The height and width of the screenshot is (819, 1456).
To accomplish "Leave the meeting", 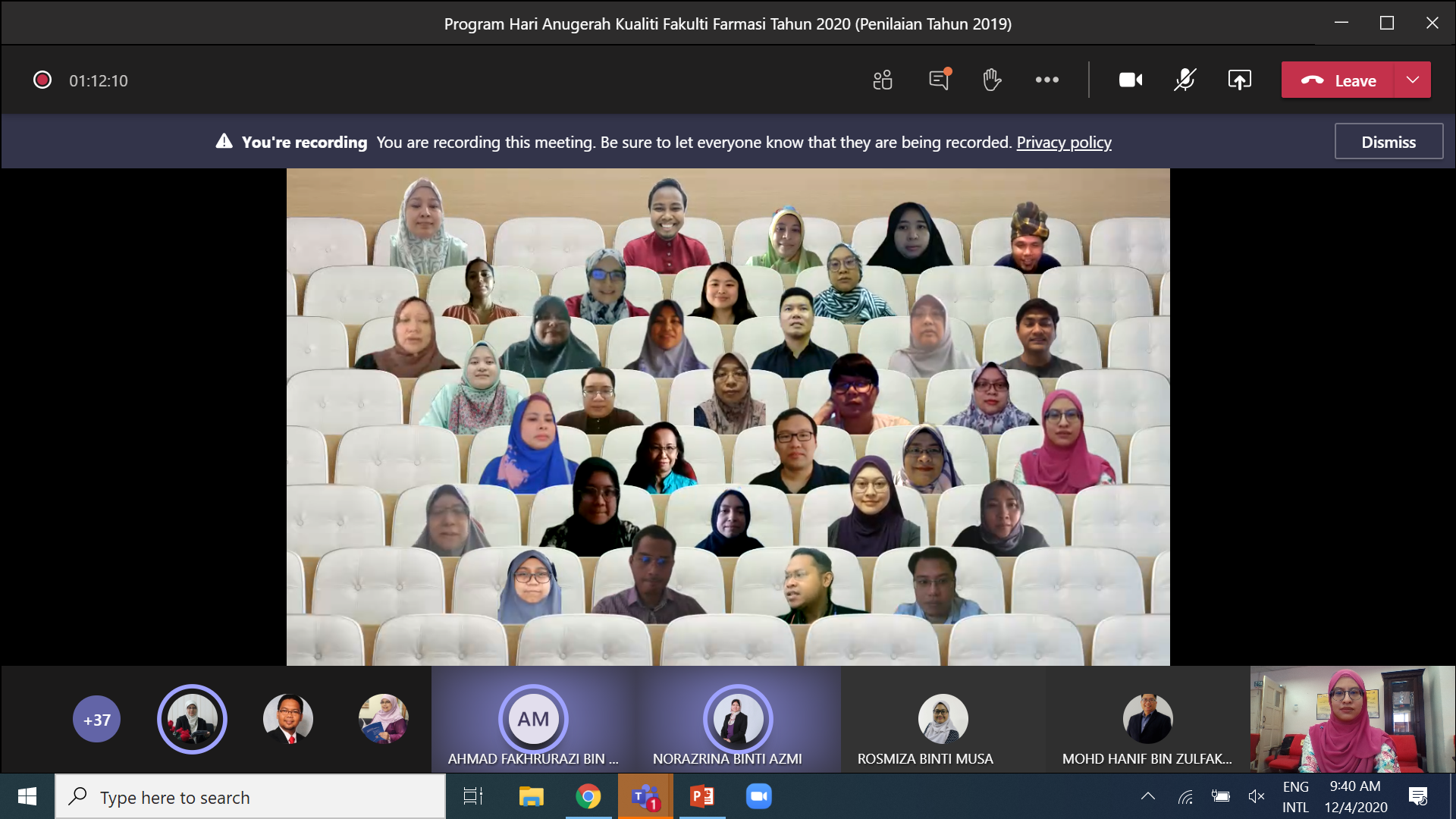I will [1339, 80].
